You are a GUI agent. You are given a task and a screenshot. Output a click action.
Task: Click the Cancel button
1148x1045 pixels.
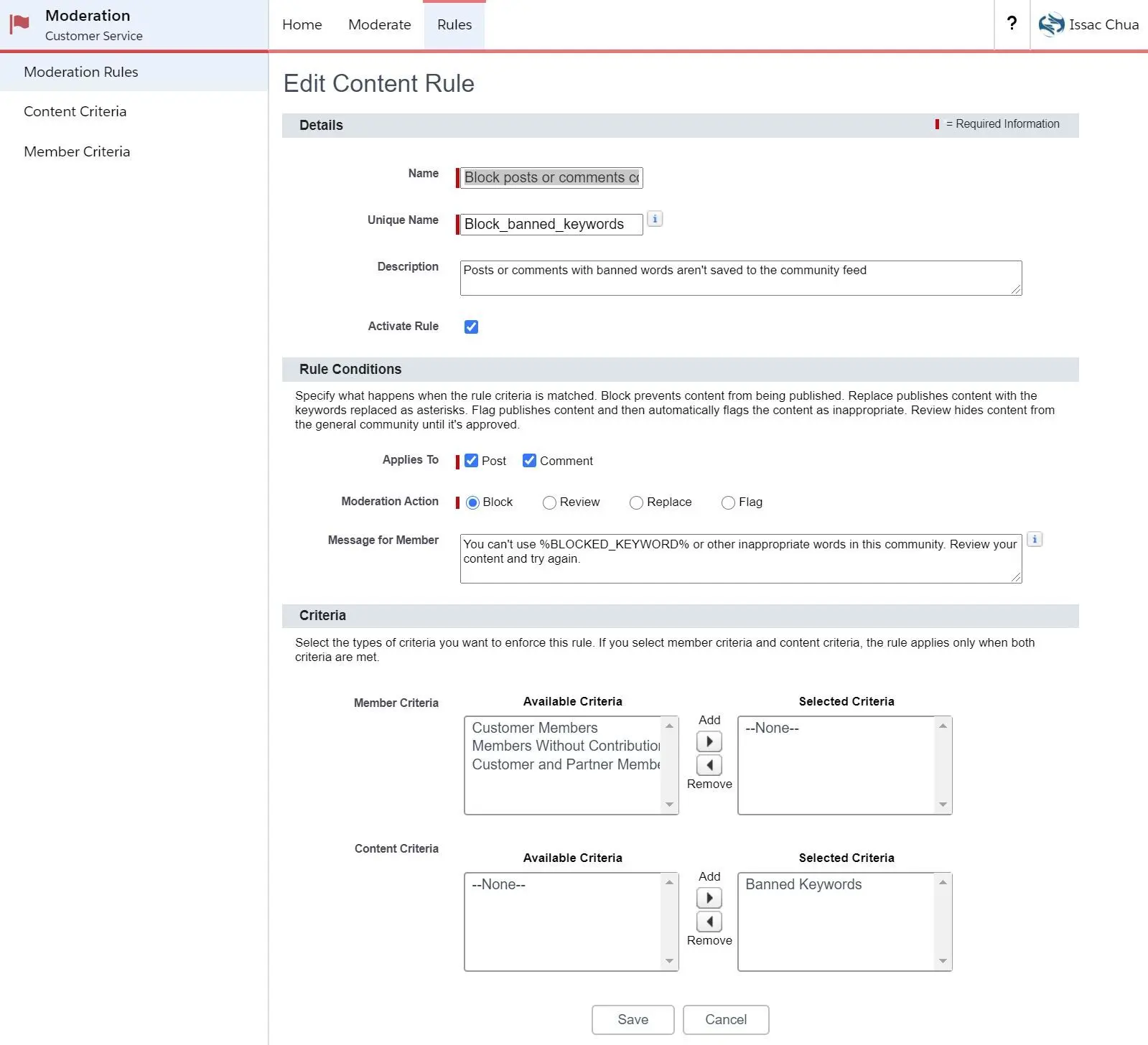click(726, 1019)
